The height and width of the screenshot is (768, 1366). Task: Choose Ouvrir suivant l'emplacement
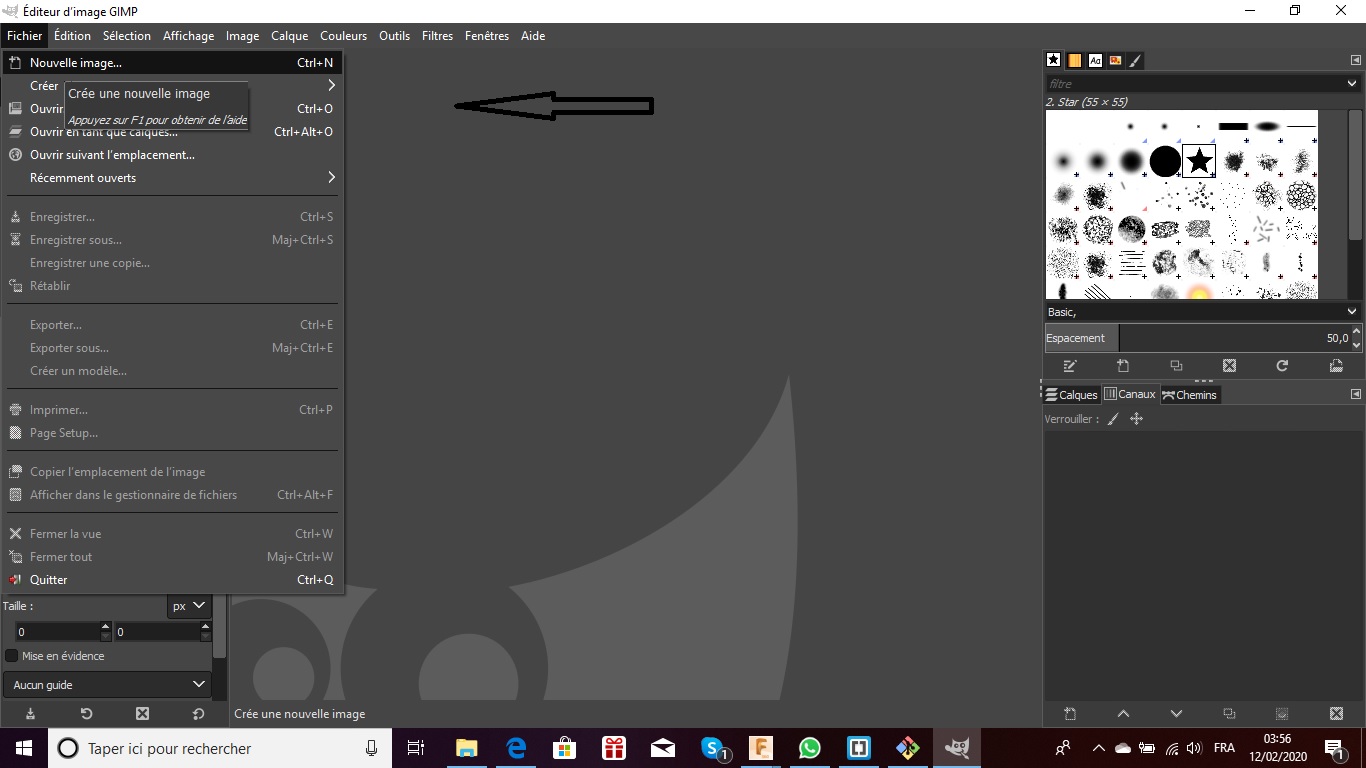point(173,155)
